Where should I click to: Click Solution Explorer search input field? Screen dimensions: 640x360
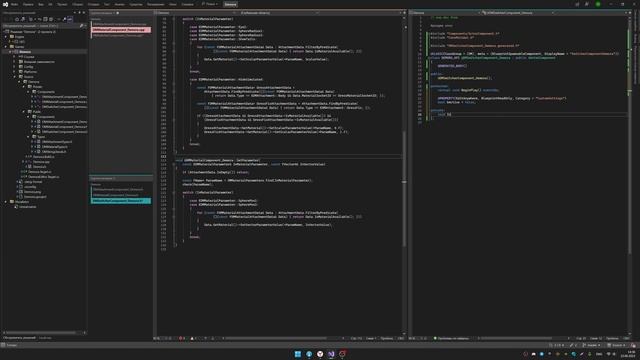41,26
